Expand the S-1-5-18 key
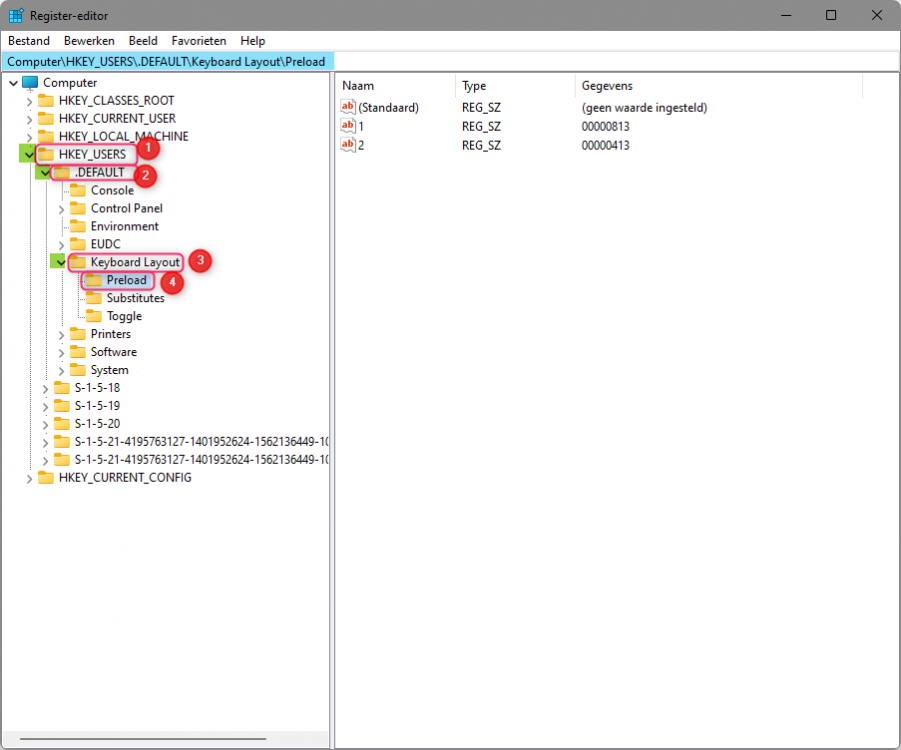The height and width of the screenshot is (750, 901). pyautogui.click(x=45, y=388)
